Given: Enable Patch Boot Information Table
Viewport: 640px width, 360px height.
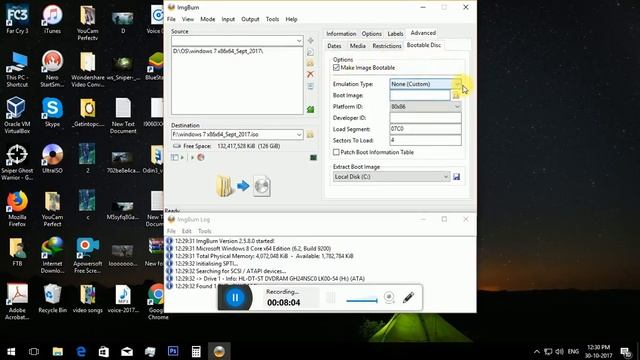Looking at the screenshot, I should [336, 152].
